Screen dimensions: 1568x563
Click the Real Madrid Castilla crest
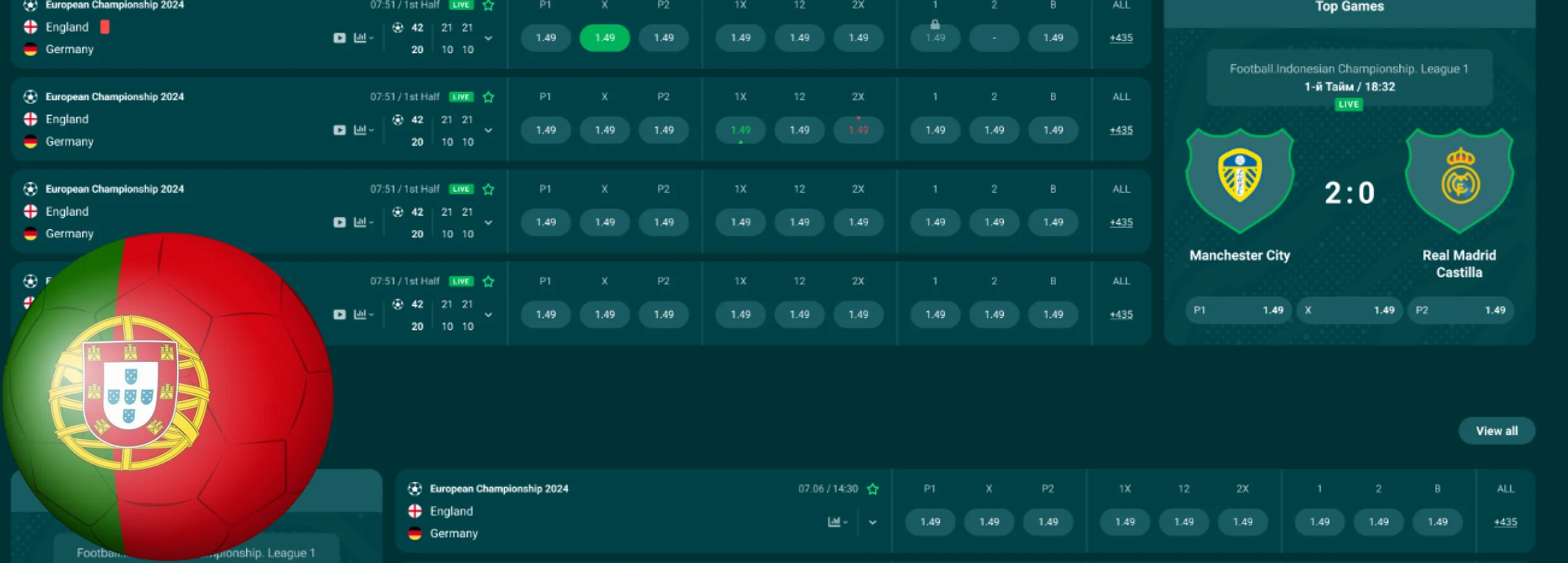click(1459, 179)
